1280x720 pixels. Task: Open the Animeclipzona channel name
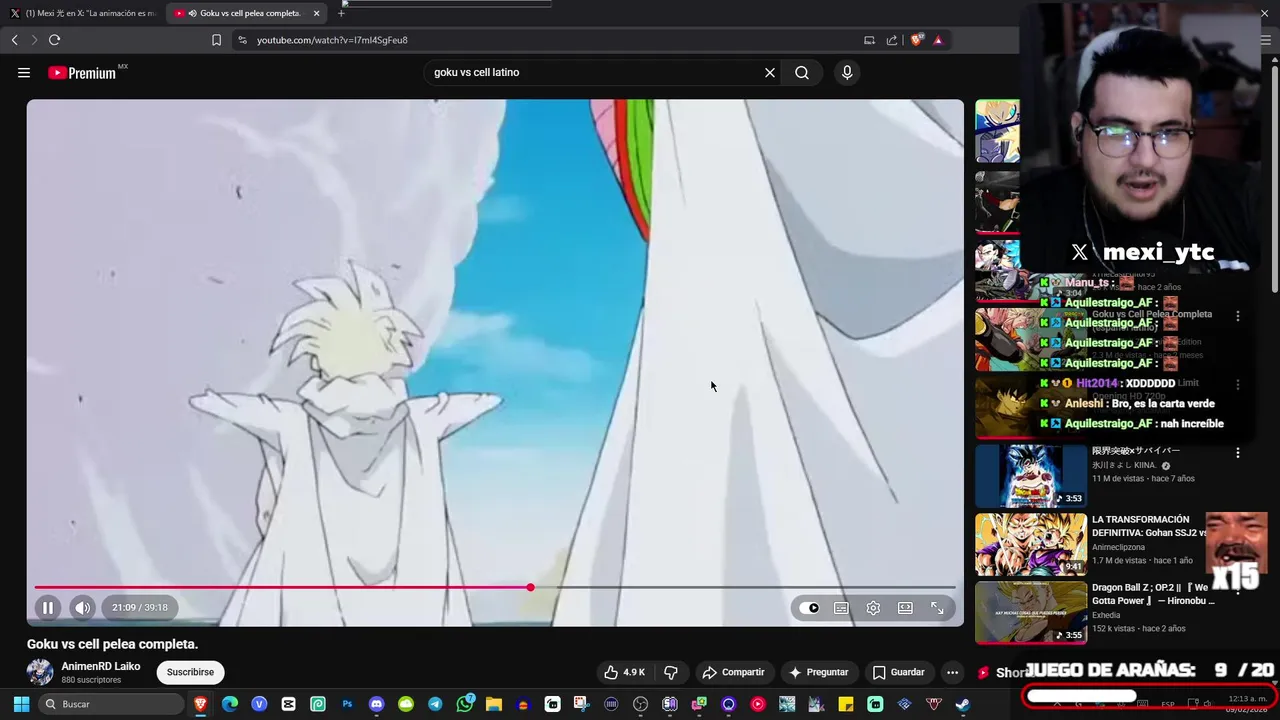(x=1120, y=547)
